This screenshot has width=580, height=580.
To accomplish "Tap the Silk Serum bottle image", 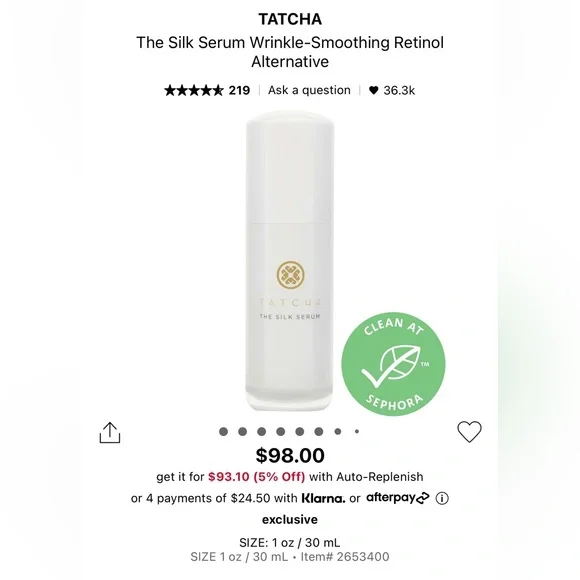I will point(290,261).
